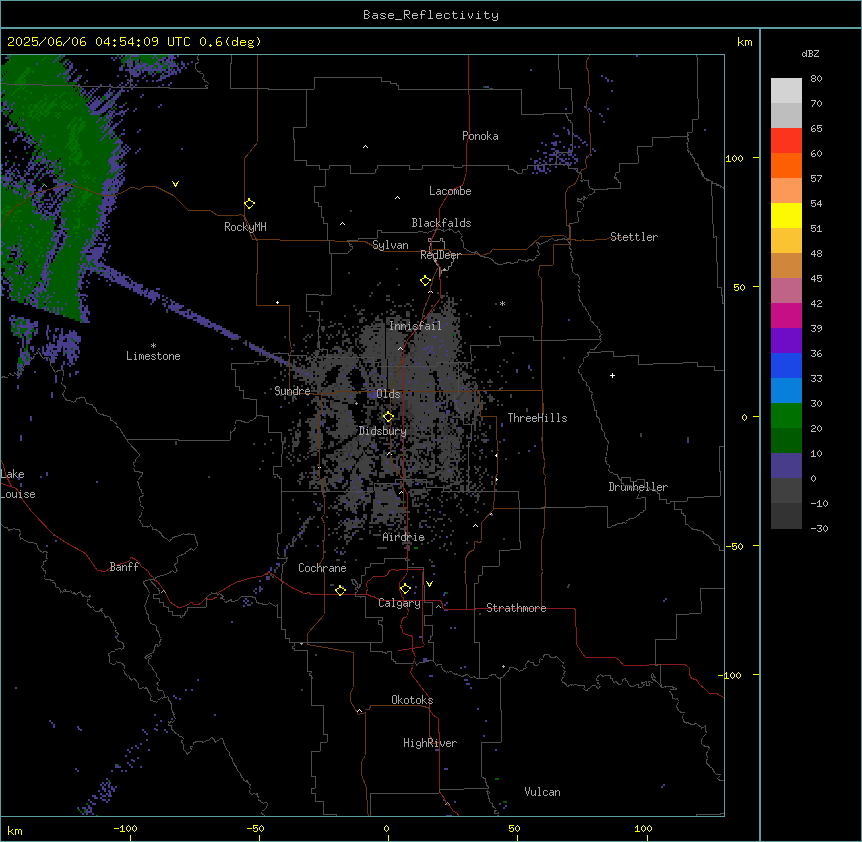
Task: Pick the purple 36–39 dBZ legend swatch
Action: point(786,341)
